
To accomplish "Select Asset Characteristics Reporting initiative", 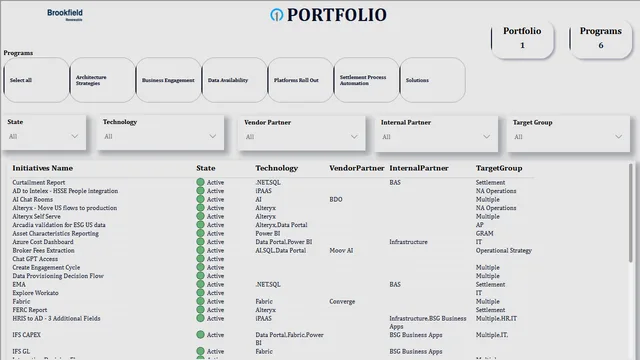I will (56, 233).
